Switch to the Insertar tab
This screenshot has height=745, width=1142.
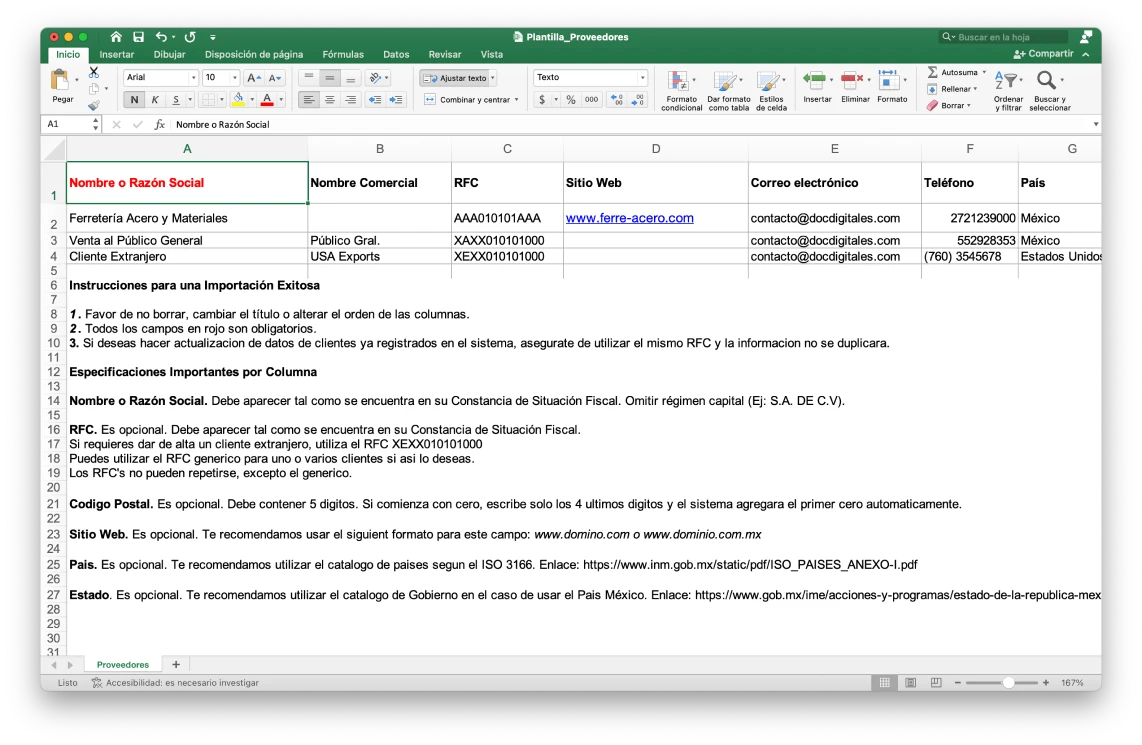click(x=117, y=55)
